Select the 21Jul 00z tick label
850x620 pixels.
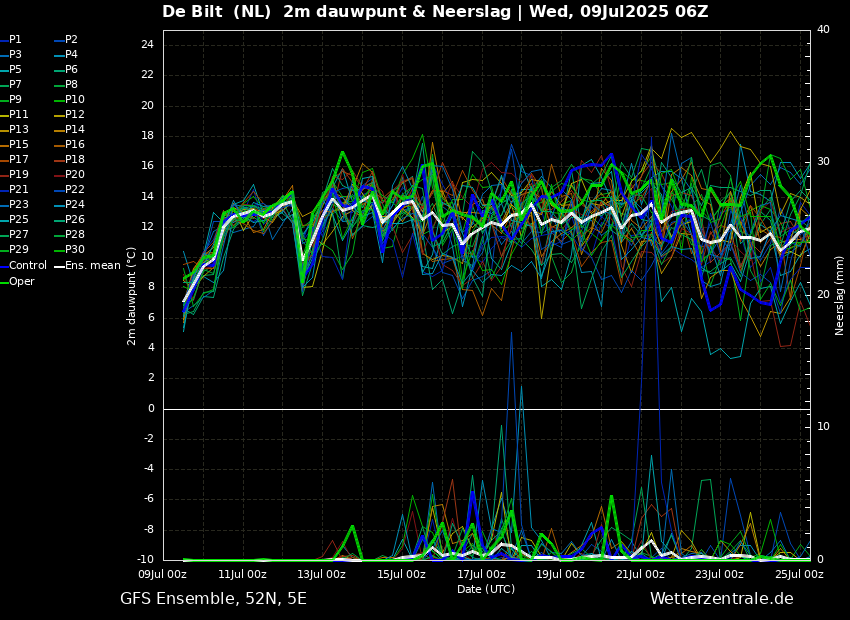click(640, 574)
